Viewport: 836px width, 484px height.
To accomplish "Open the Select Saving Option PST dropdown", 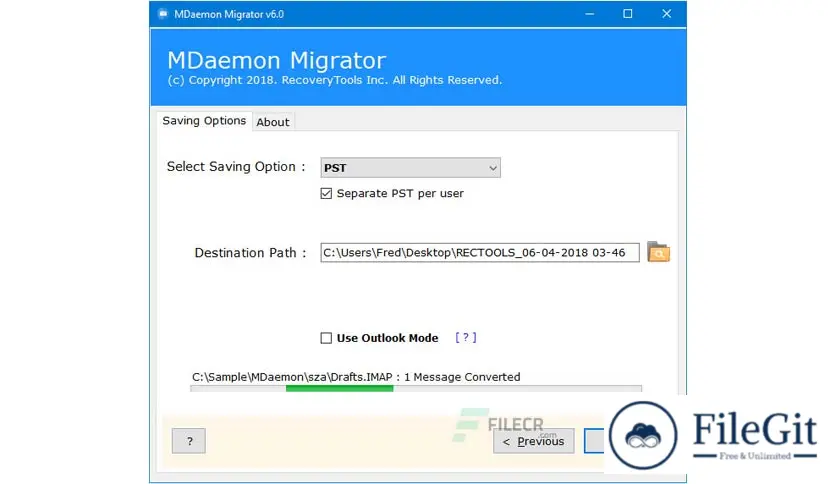I will (410, 167).
